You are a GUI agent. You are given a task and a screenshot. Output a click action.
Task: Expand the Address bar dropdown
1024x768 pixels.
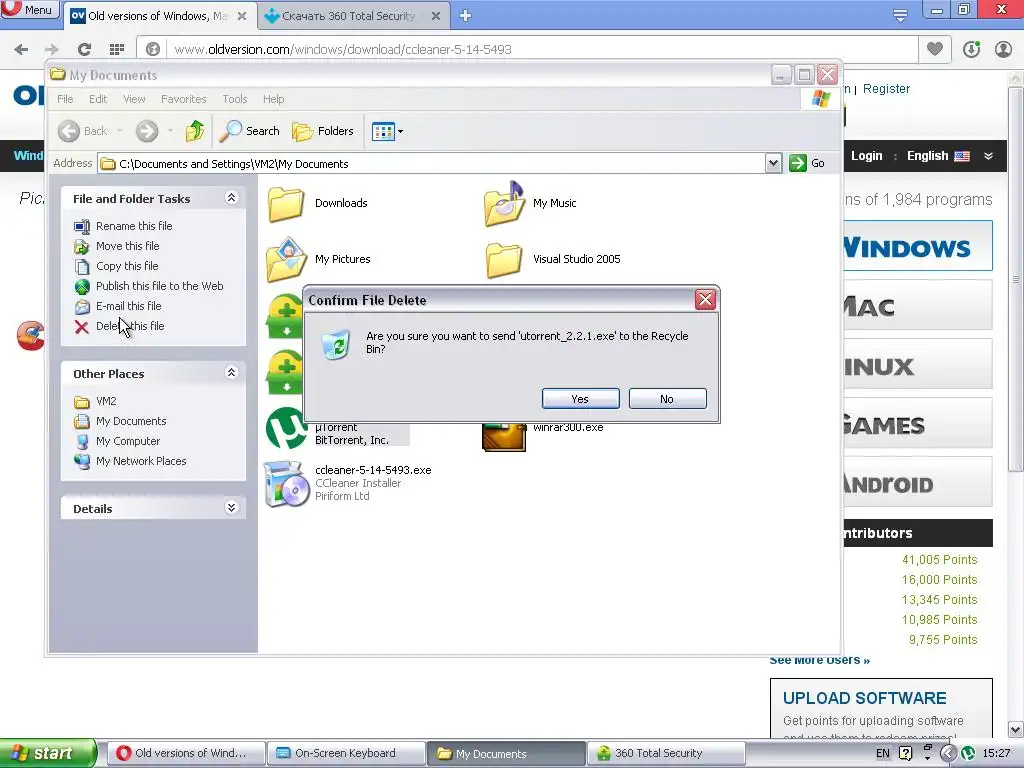tap(773, 163)
